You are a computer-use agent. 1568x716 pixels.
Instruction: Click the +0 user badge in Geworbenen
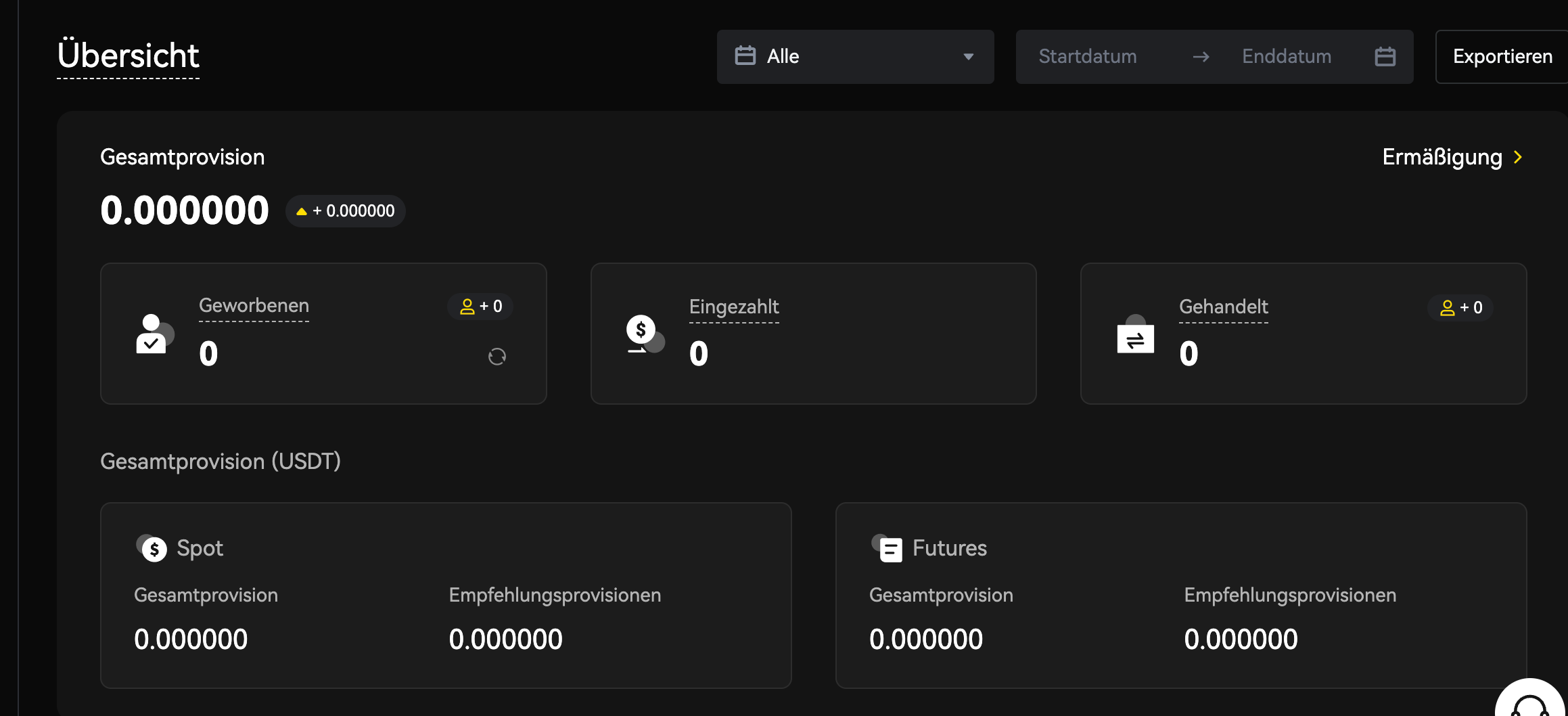pyautogui.click(x=480, y=307)
